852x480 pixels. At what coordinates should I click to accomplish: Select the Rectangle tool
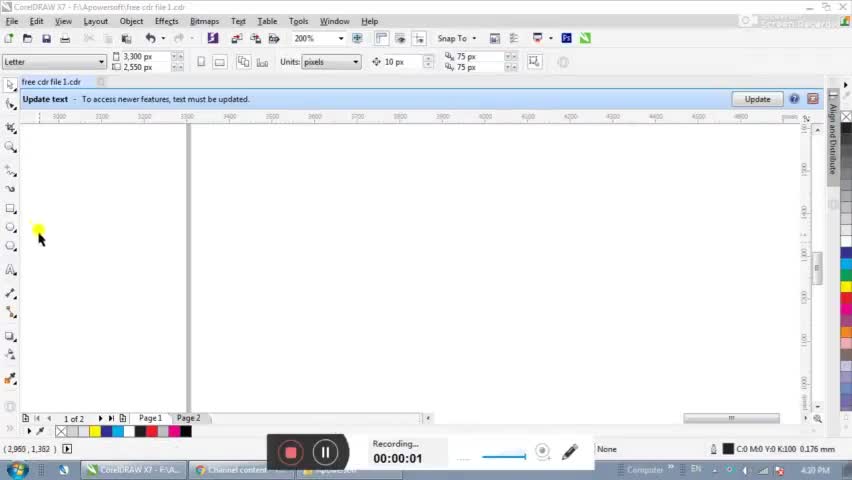(x=11, y=209)
